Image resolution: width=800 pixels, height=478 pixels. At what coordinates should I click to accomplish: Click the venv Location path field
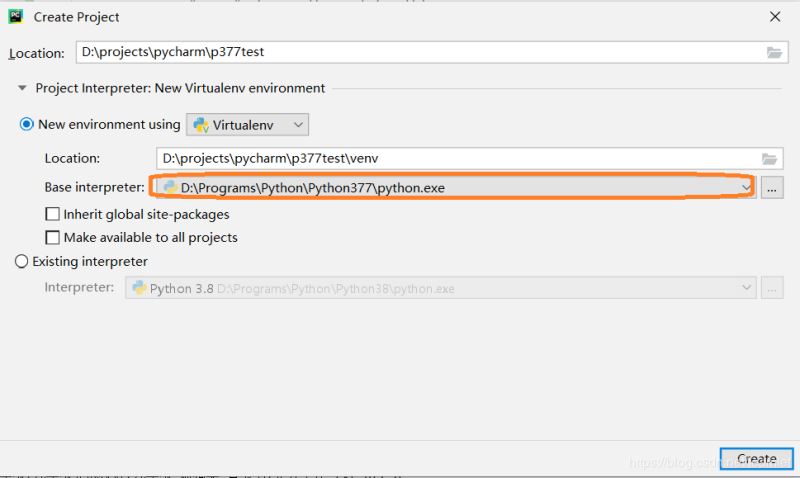point(455,158)
